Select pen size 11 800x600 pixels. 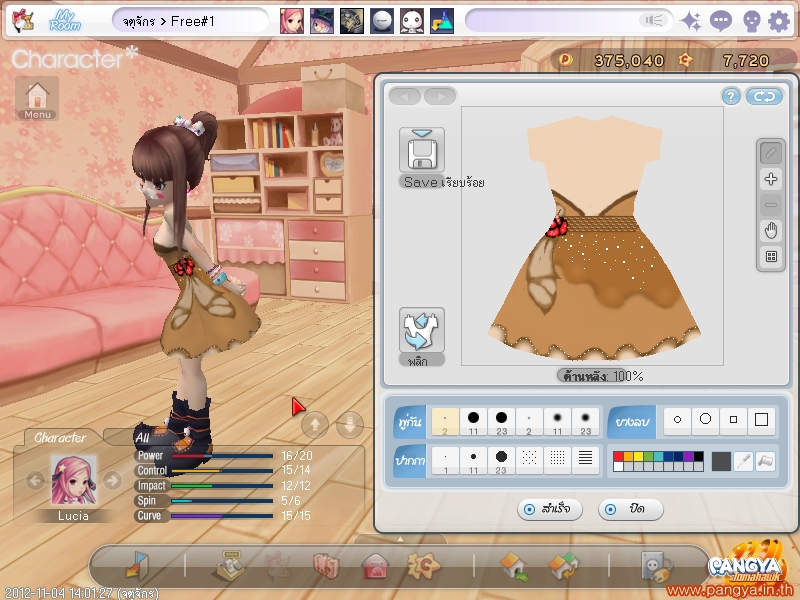click(473, 461)
